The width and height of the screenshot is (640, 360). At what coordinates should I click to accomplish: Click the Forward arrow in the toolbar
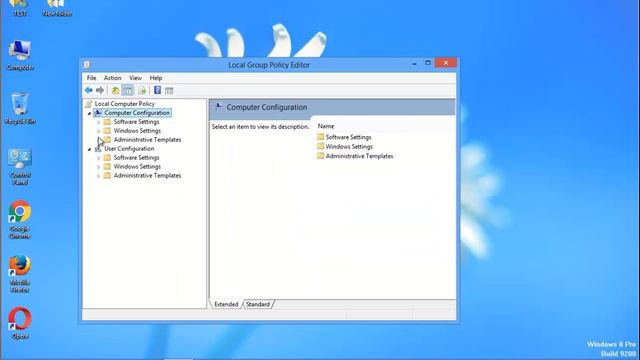pyautogui.click(x=100, y=90)
